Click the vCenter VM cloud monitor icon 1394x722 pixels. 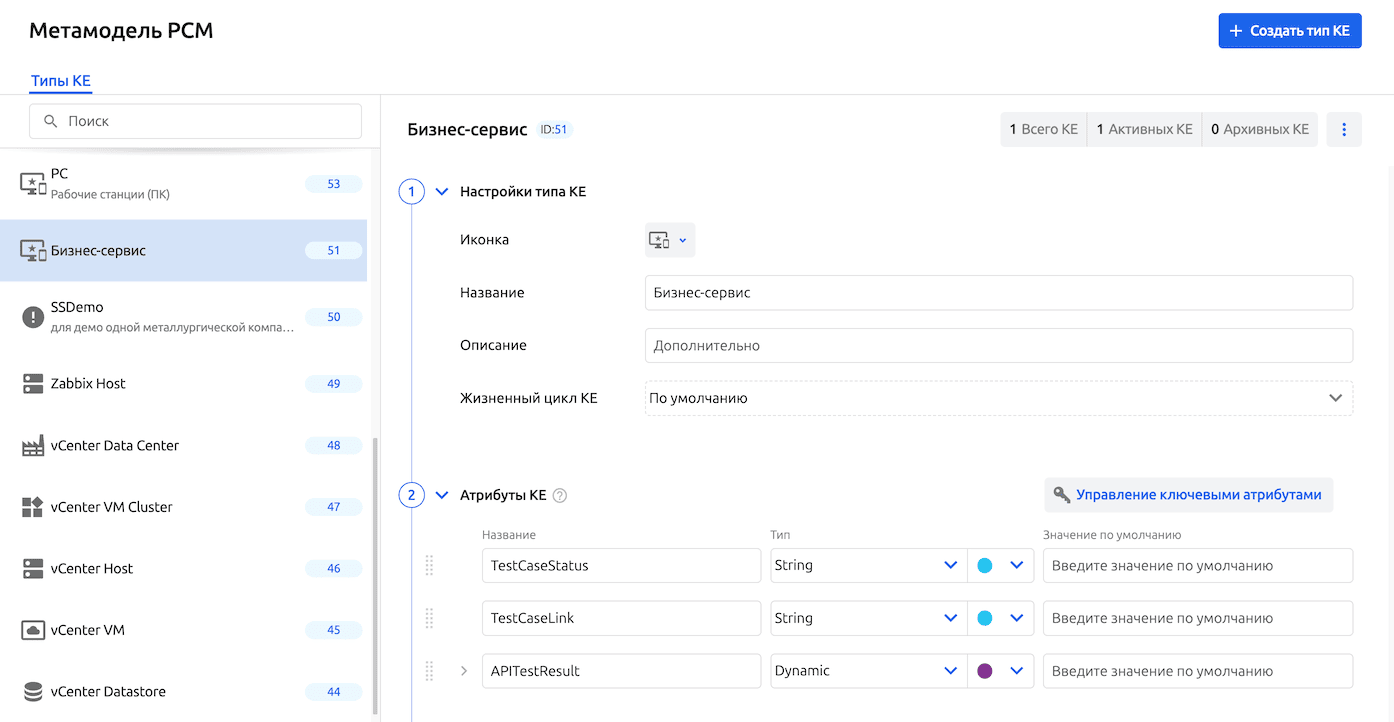click(33, 630)
